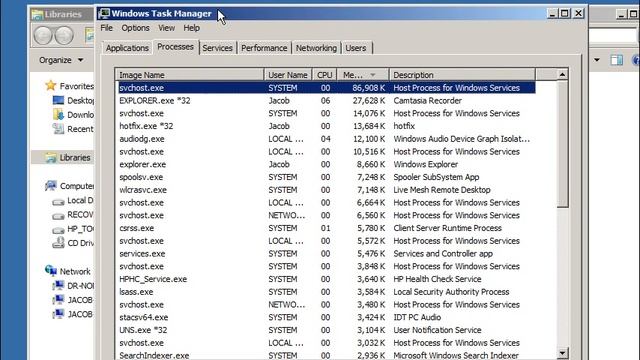Open the Help menu
The image size is (640, 360).
pyautogui.click(x=191, y=28)
